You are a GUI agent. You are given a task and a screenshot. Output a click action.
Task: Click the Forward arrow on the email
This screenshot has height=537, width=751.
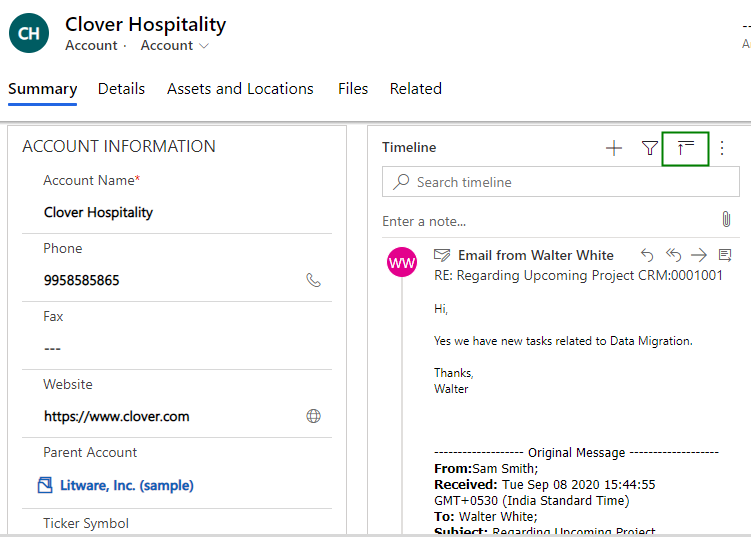[x=699, y=255]
